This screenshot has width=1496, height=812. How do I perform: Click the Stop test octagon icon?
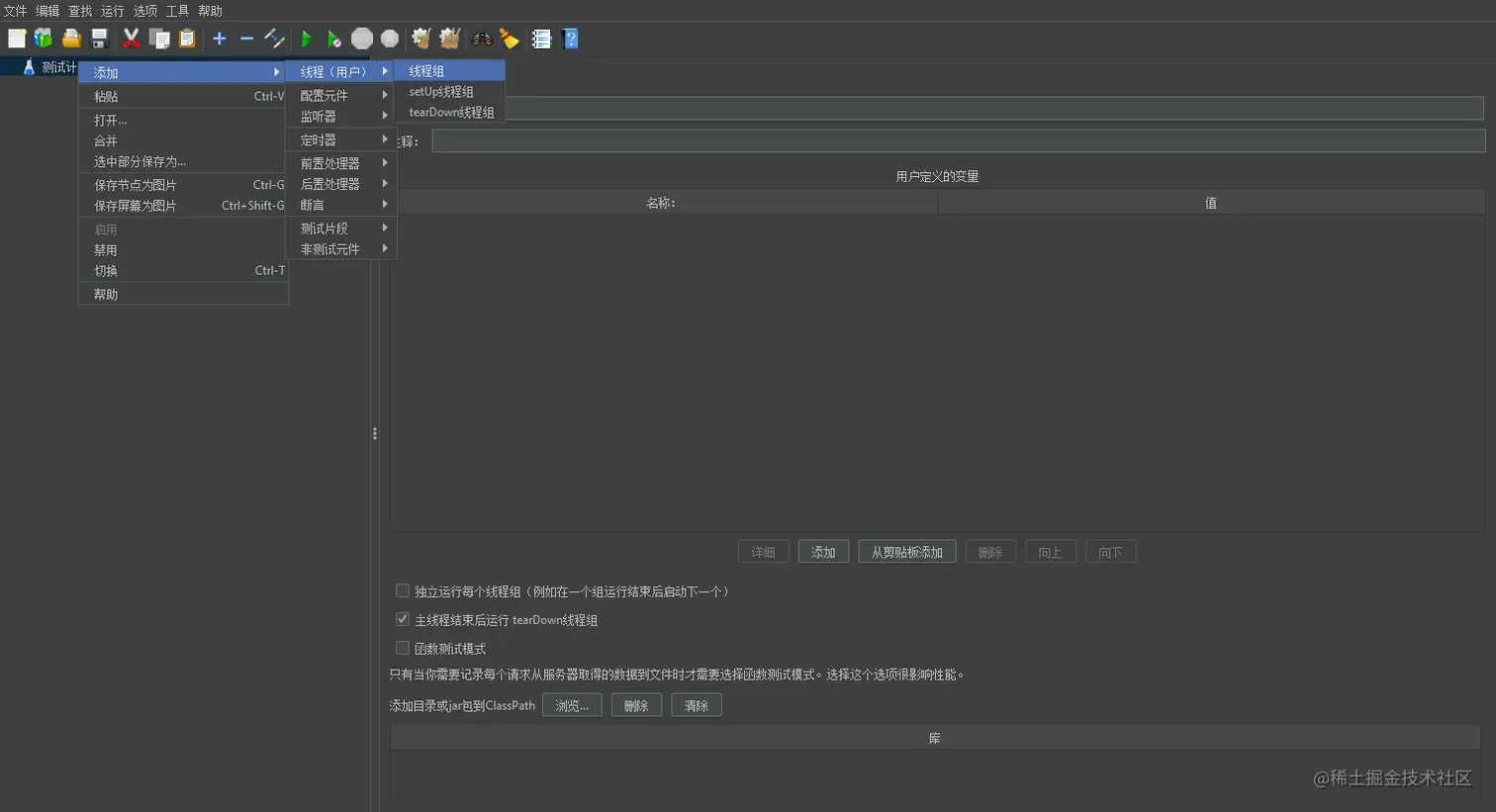[x=362, y=39]
